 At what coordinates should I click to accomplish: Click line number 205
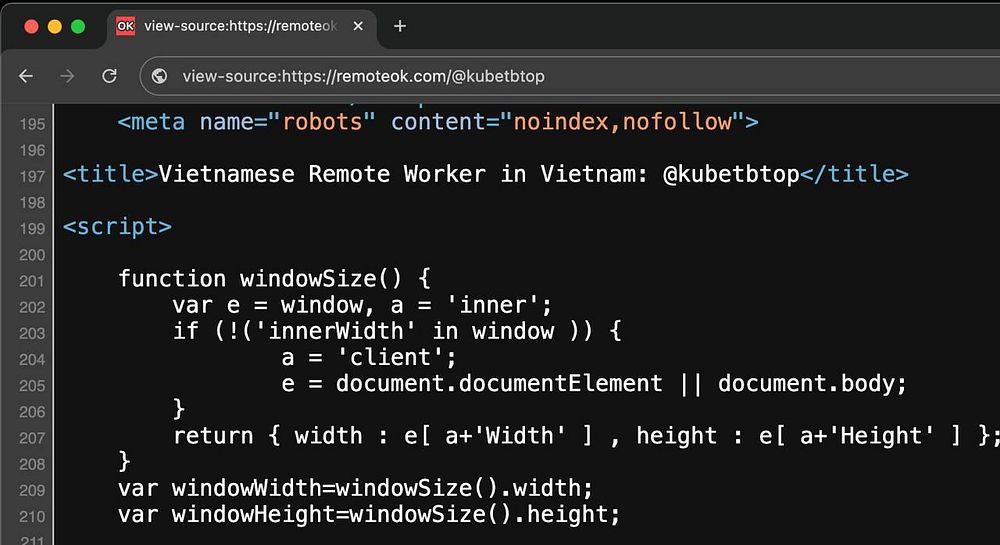coord(32,385)
